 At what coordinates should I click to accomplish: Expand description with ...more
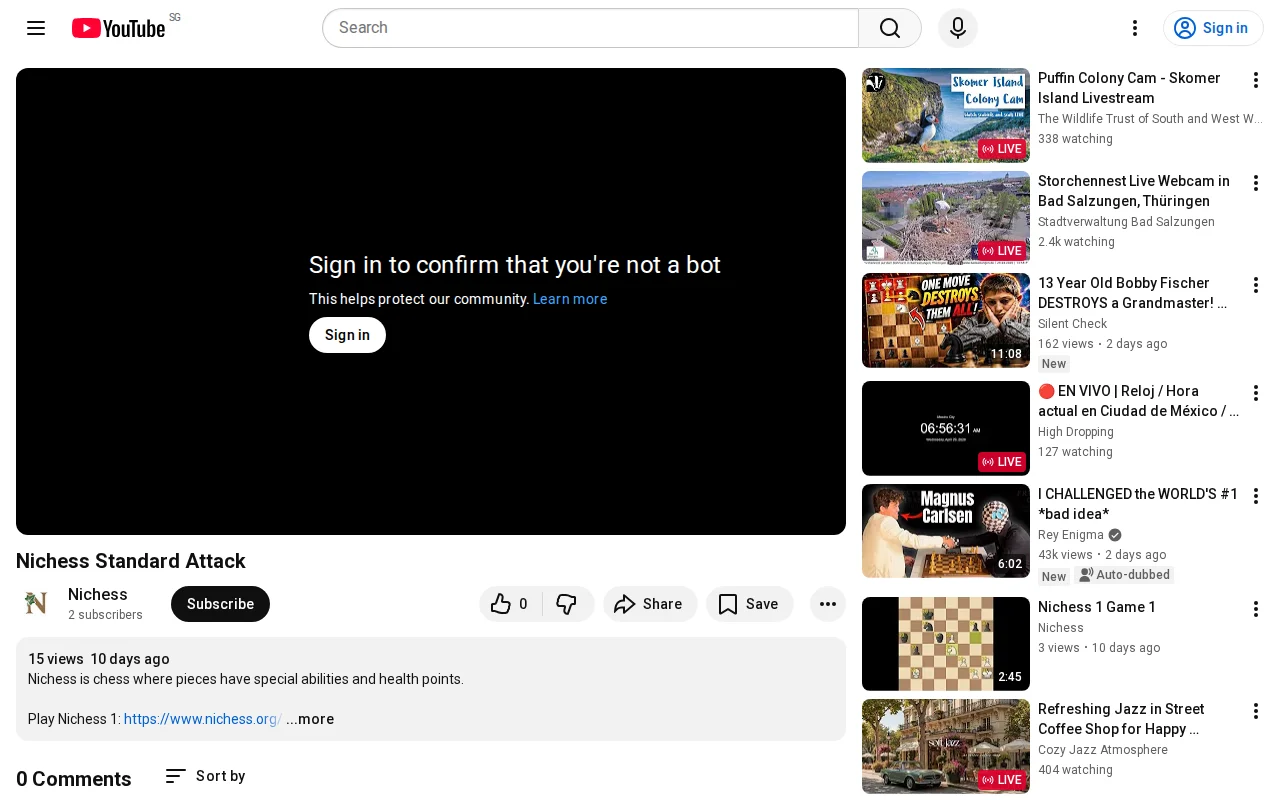tap(310, 719)
